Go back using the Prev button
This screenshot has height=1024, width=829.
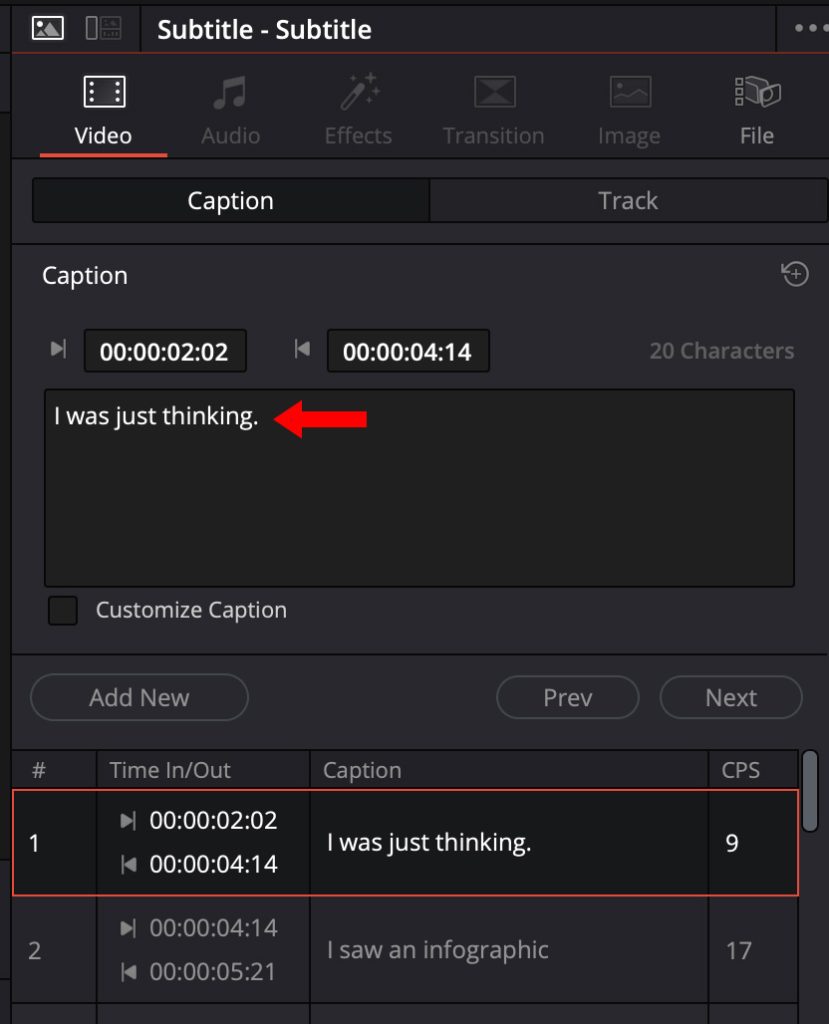pyautogui.click(x=567, y=697)
